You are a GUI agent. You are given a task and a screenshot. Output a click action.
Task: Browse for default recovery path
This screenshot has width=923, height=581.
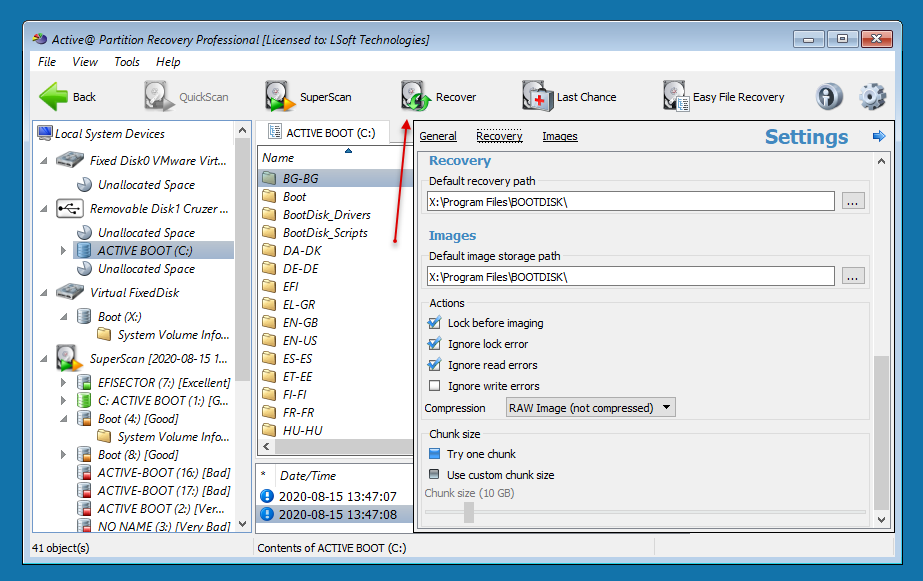click(852, 201)
